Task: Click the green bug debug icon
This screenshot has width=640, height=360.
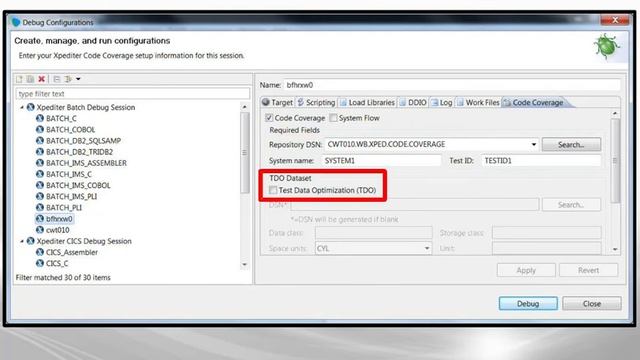Action: [607, 47]
